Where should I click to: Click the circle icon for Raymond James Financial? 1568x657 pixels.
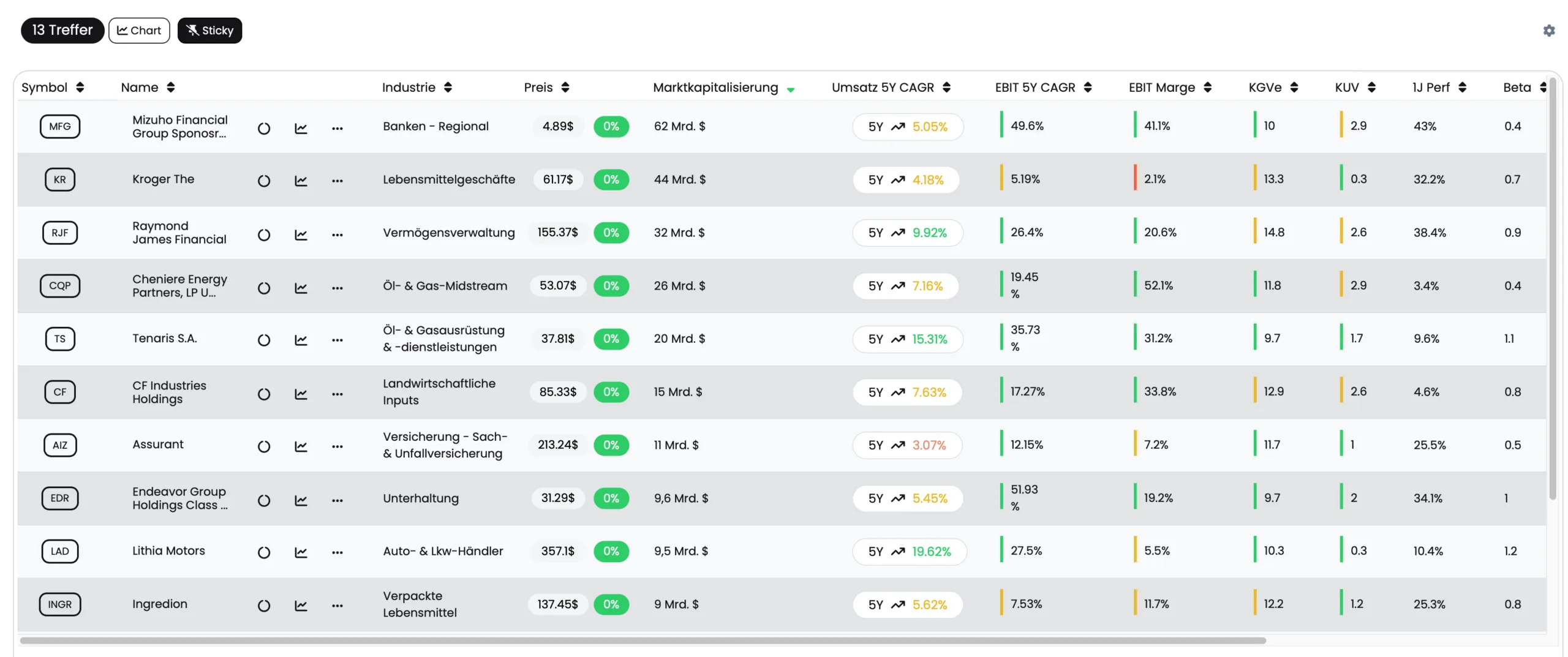coord(263,235)
